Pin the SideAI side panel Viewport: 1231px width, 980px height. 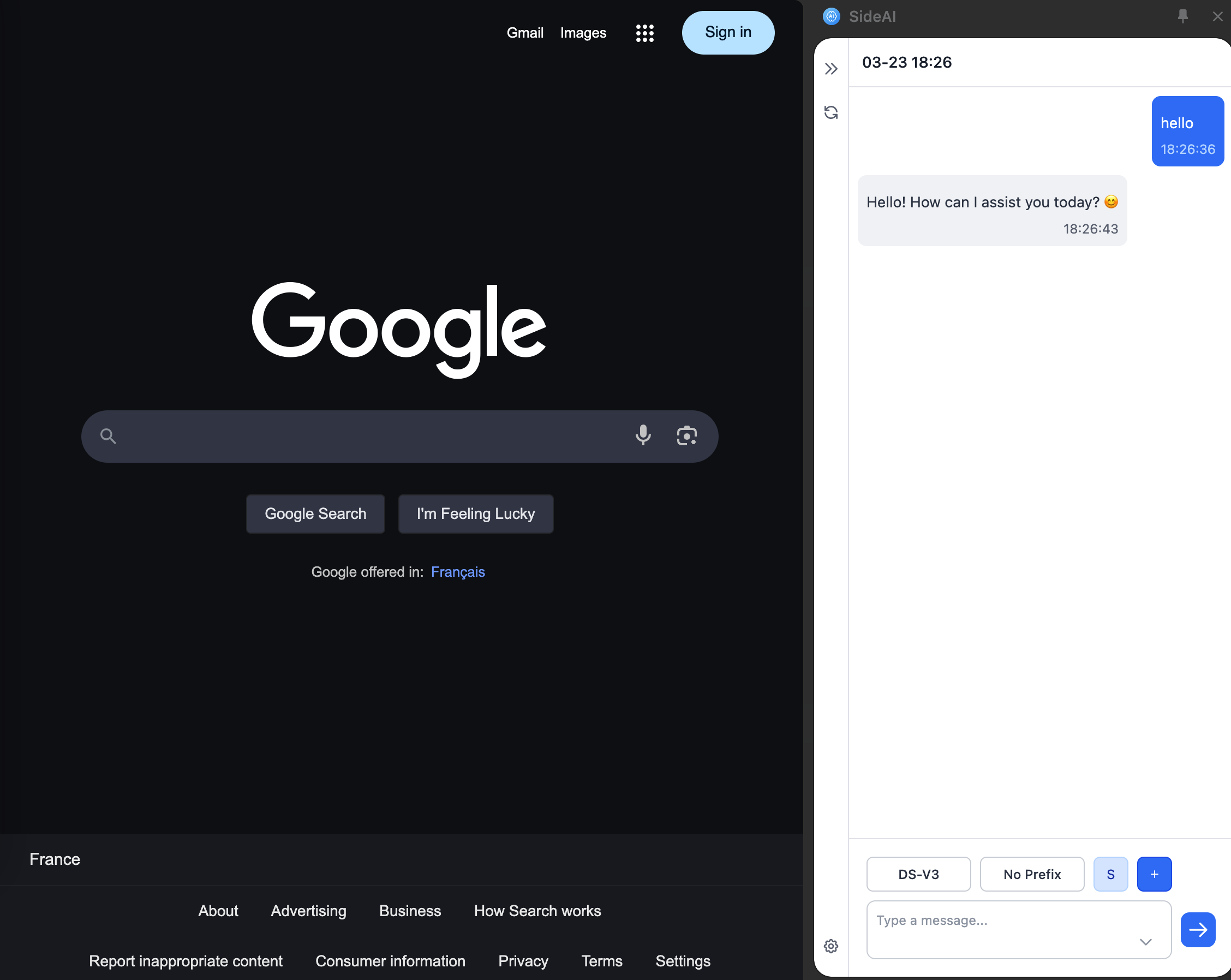coord(1182,16)
